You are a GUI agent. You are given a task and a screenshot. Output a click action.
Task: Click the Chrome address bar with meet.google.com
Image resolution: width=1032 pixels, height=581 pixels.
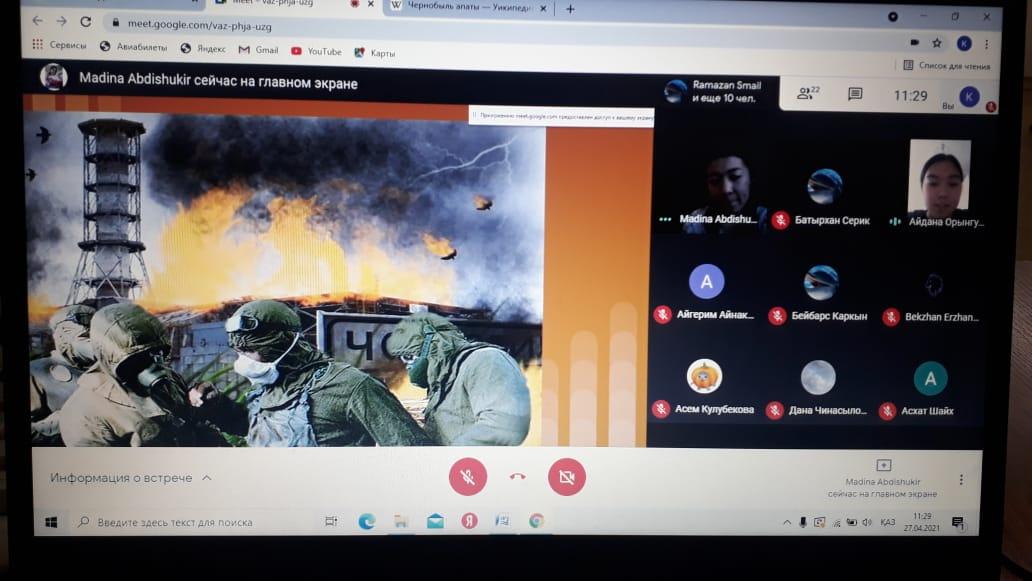pyautogui.click(x=400, y=22)
